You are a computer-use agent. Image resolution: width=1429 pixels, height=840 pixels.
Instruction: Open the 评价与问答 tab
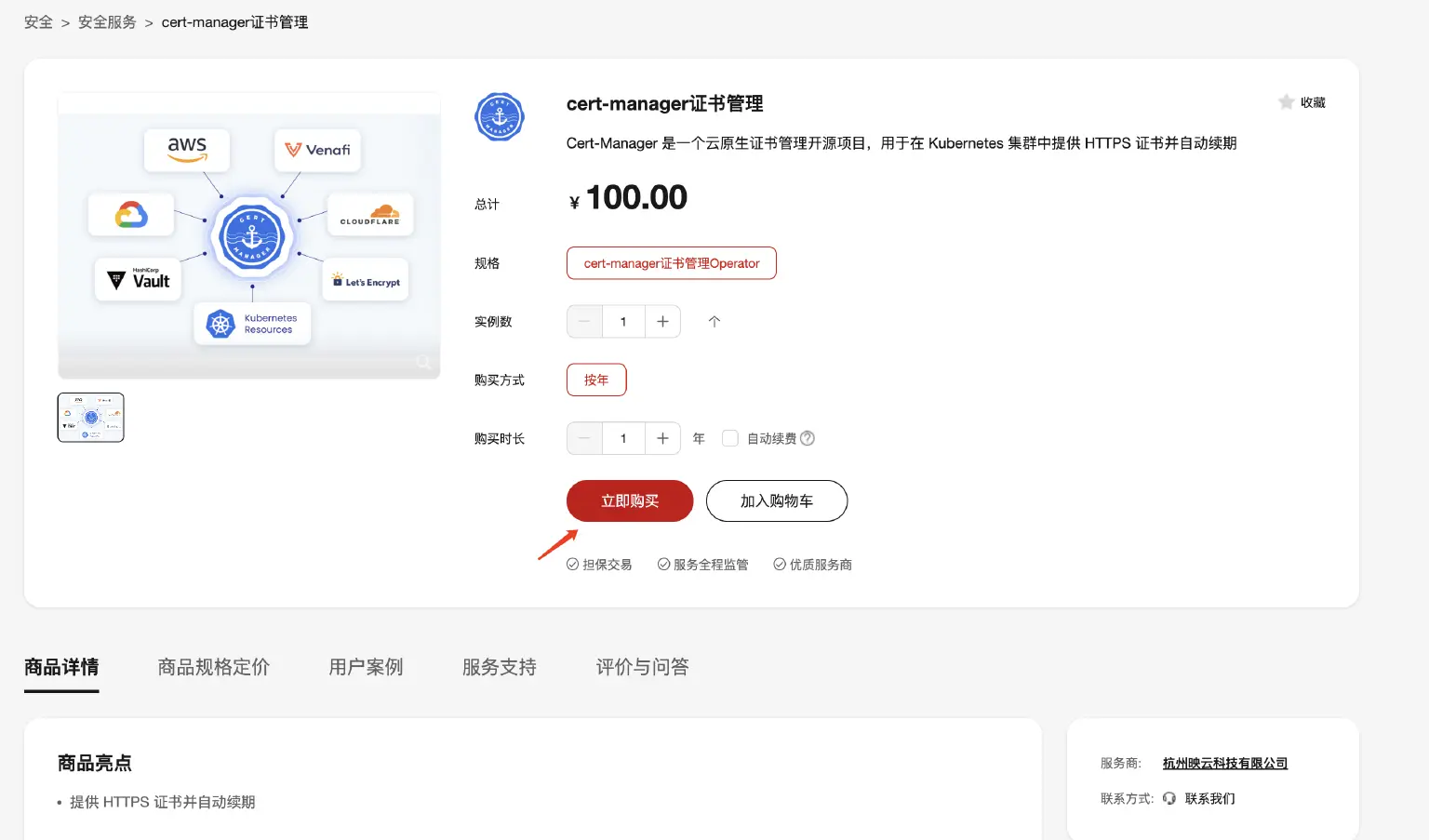(x=641, y=667)
